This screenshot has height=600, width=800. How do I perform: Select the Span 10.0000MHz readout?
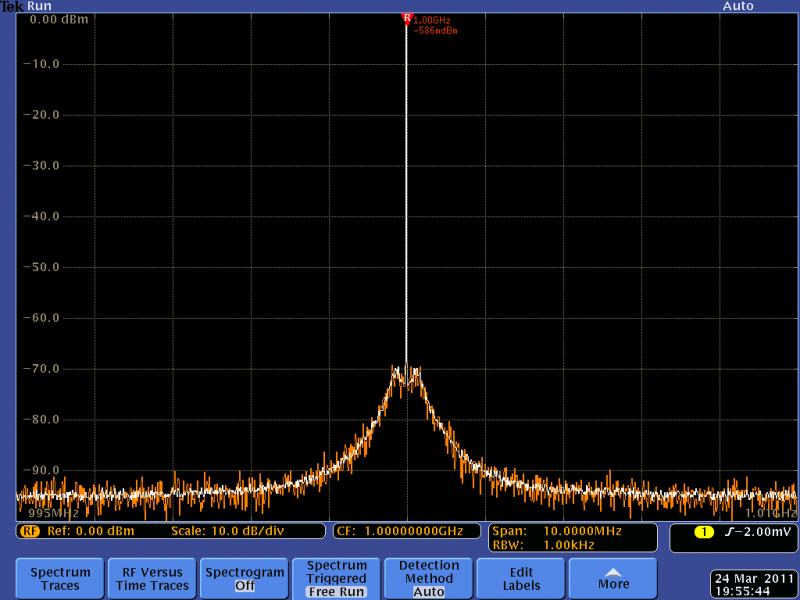pos(556,530)
